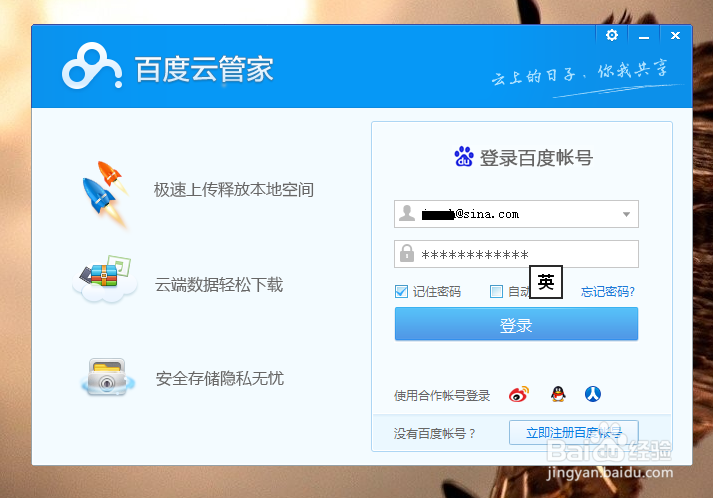This screenshot has width=713, height=498.
Task: Close the Baidu Cloud window
Action: (675, 35)
